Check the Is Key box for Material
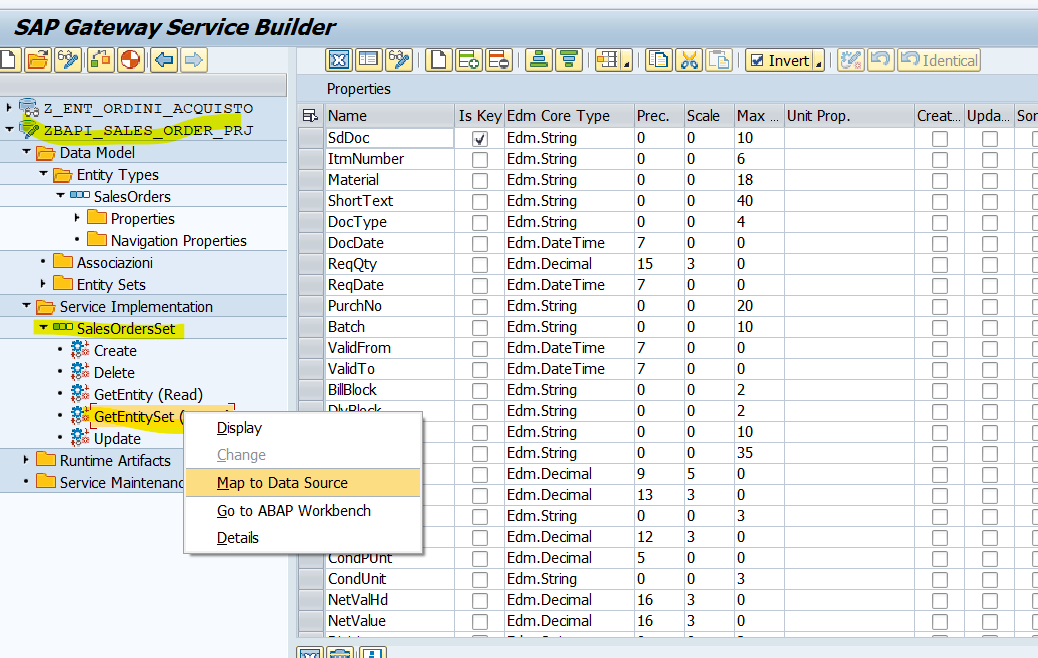 click(x=480, y=181)
